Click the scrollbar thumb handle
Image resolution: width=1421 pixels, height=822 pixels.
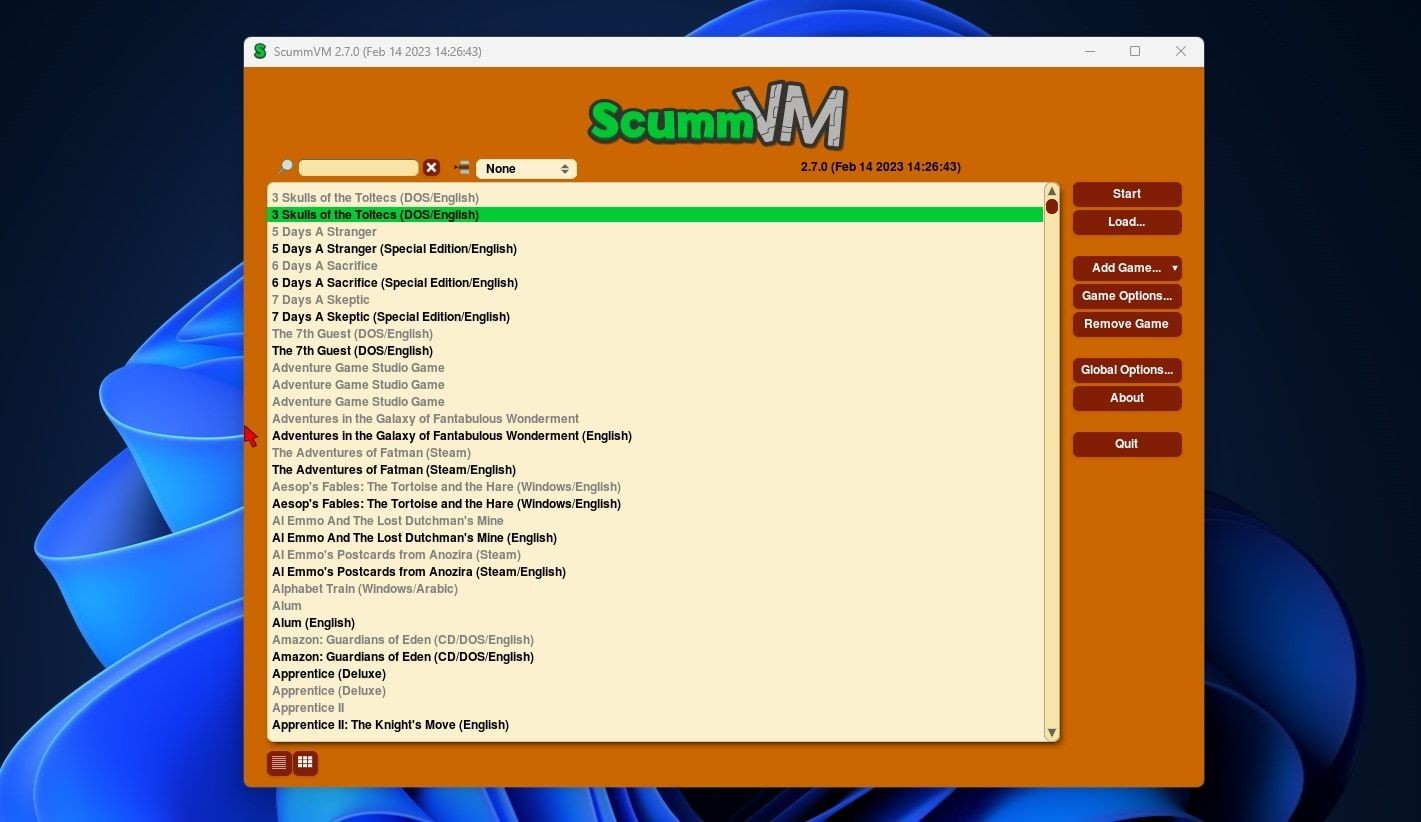[x=1051, y=207]
